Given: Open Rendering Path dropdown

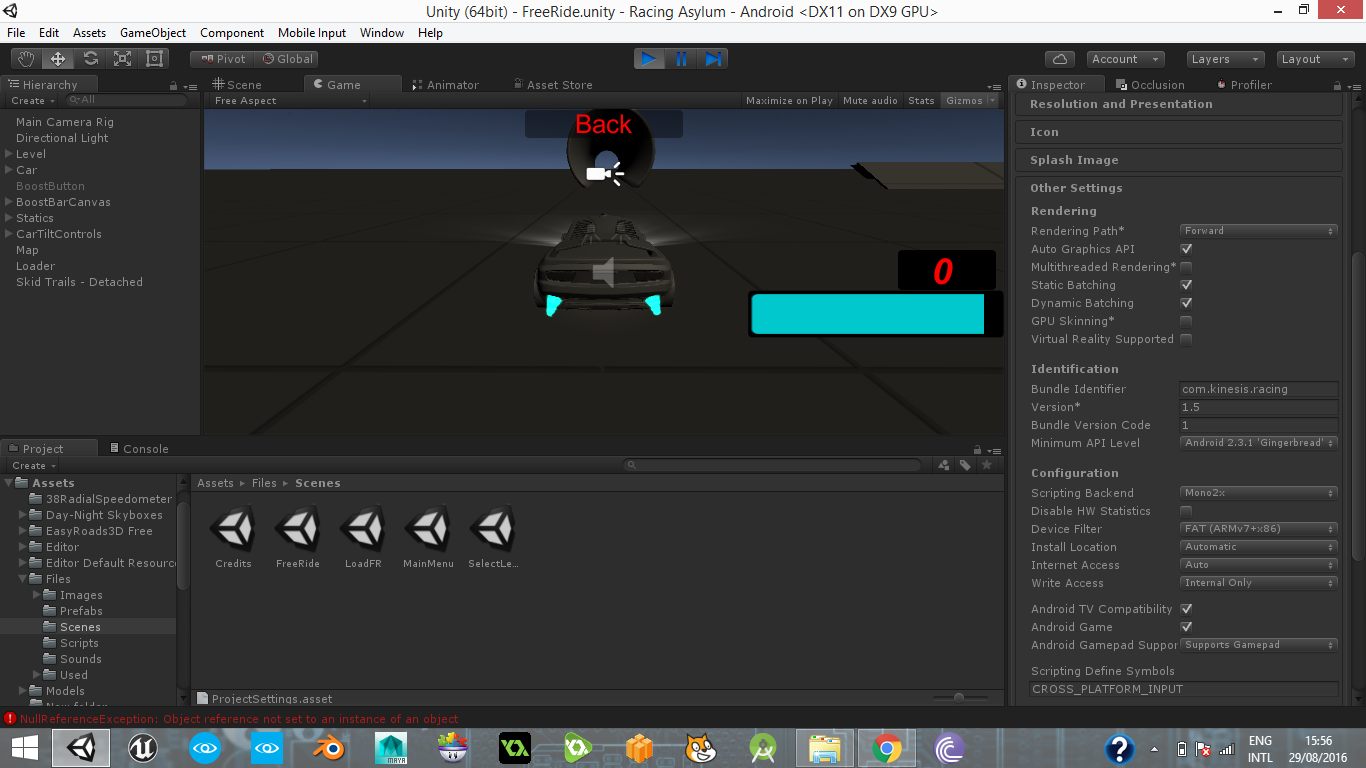Looking at the screenshot, I should [x=1259, y=231].
